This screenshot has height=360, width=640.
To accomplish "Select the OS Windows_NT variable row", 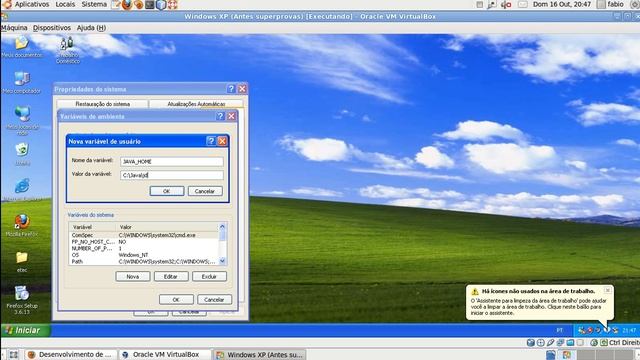I will [x=144, y=255].
